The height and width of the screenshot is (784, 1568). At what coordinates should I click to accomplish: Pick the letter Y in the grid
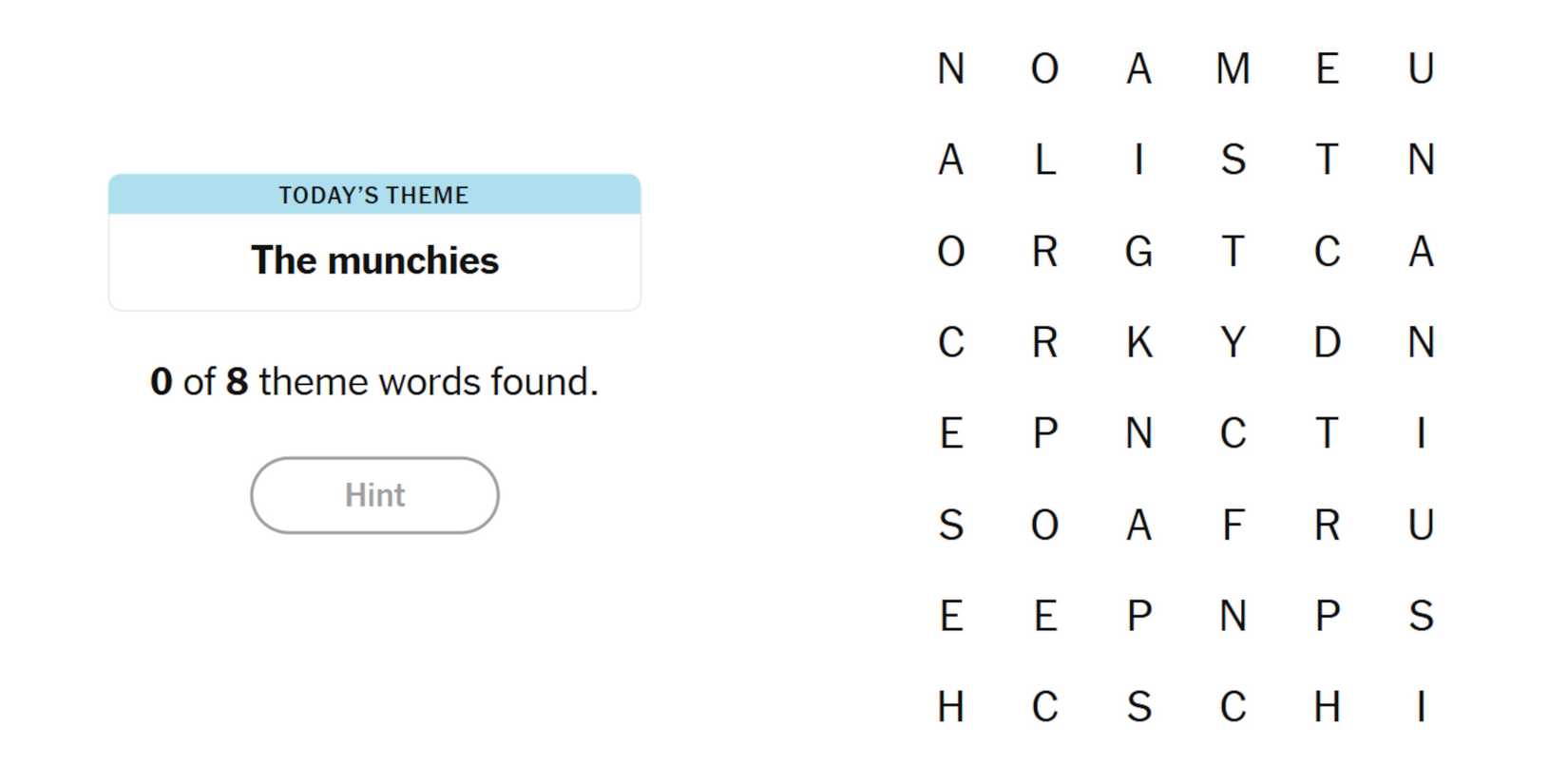(1233, 342)
